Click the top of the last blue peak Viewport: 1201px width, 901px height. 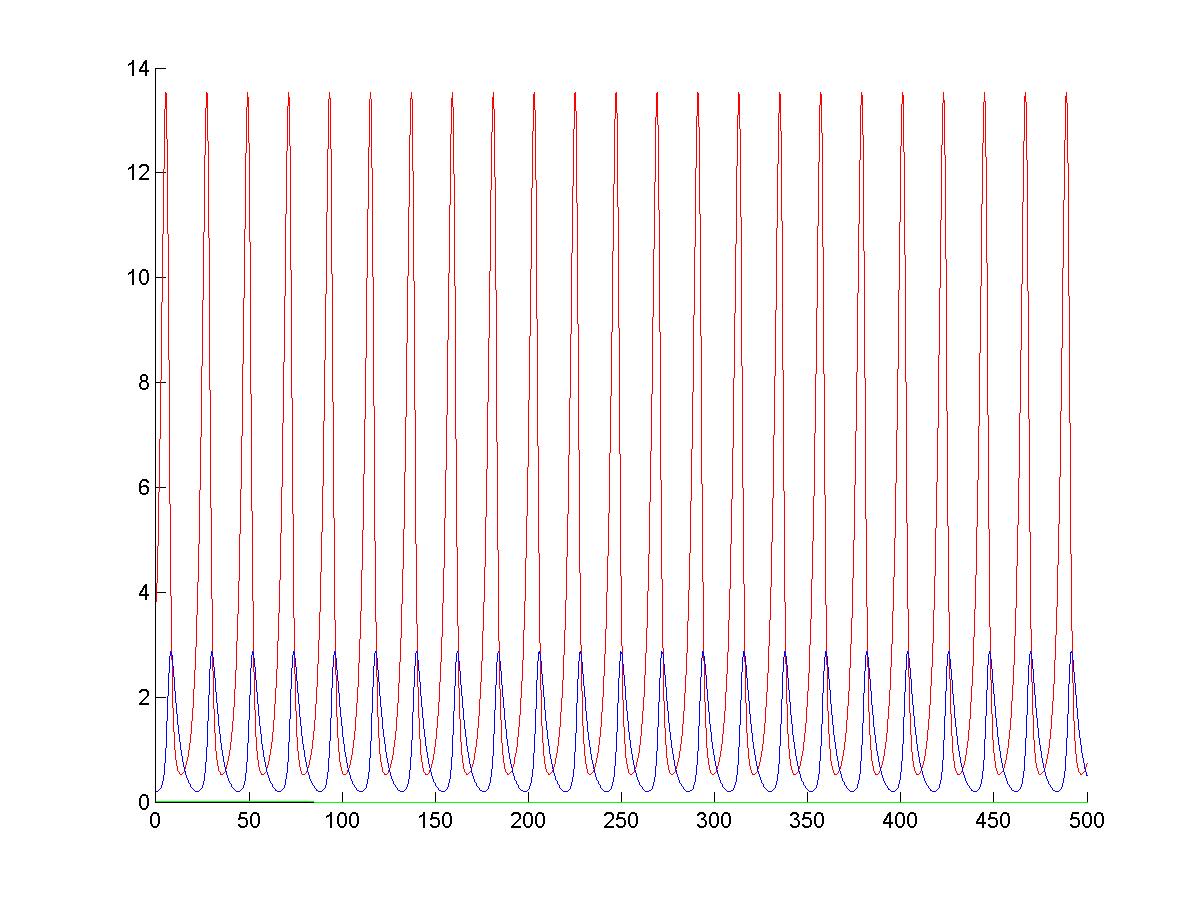coord(1072,652)
